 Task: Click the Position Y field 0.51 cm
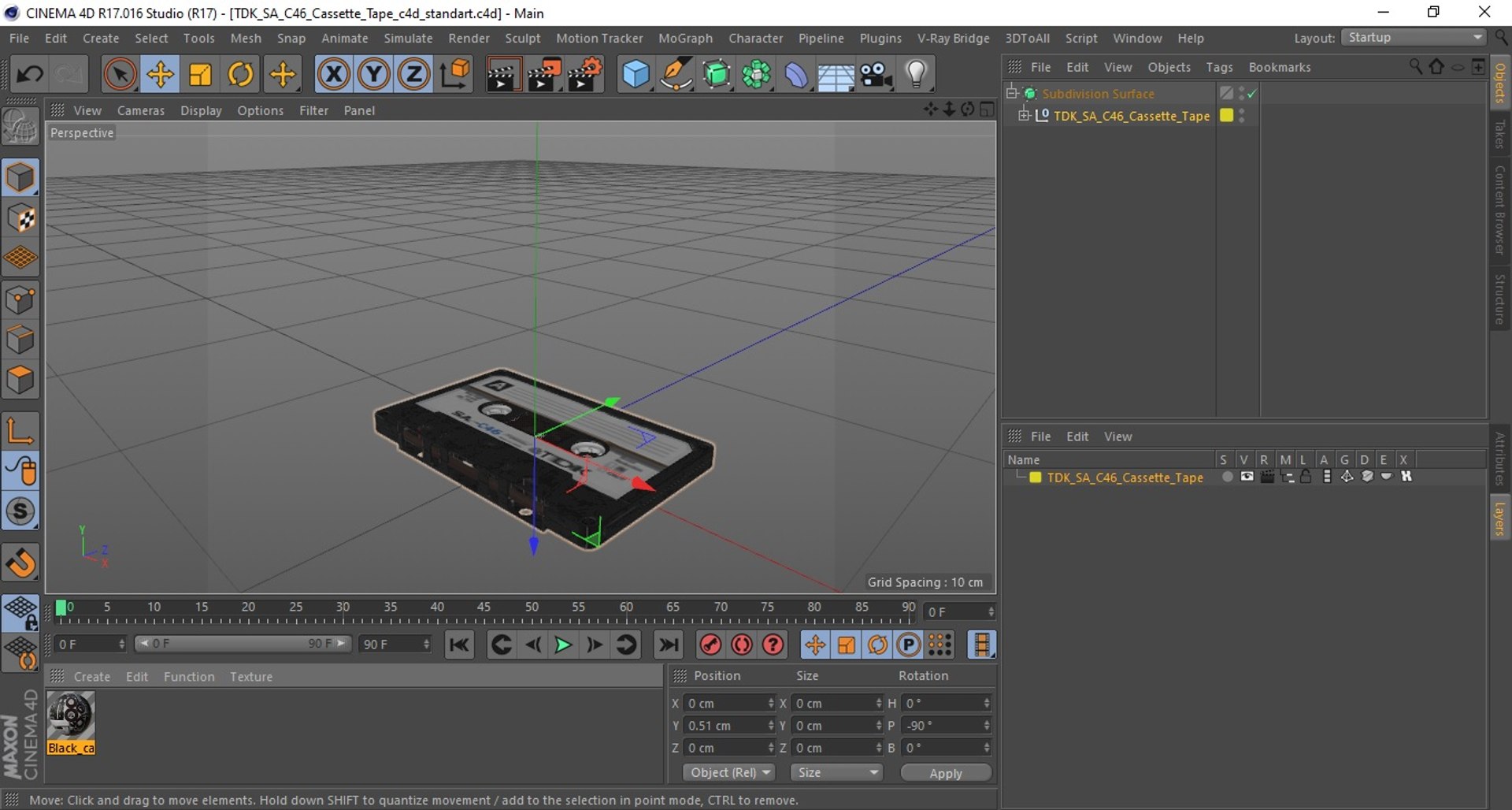[x=730, y=725]
